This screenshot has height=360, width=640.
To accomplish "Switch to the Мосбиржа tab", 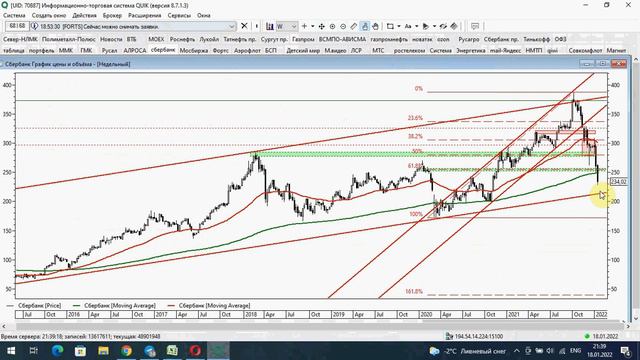I will (193, 51).
